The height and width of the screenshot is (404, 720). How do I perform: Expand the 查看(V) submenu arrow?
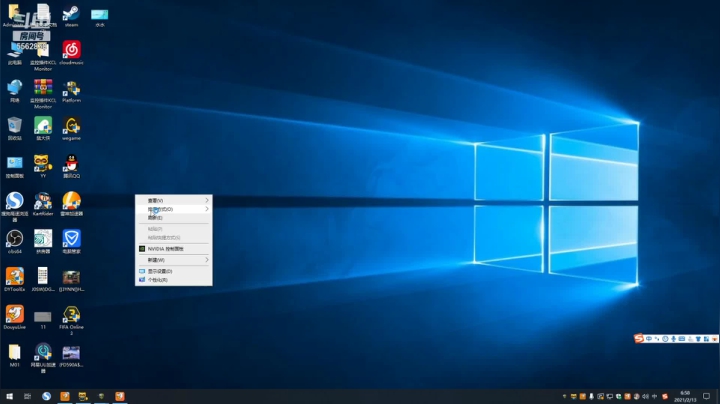(x=207, y=200)
